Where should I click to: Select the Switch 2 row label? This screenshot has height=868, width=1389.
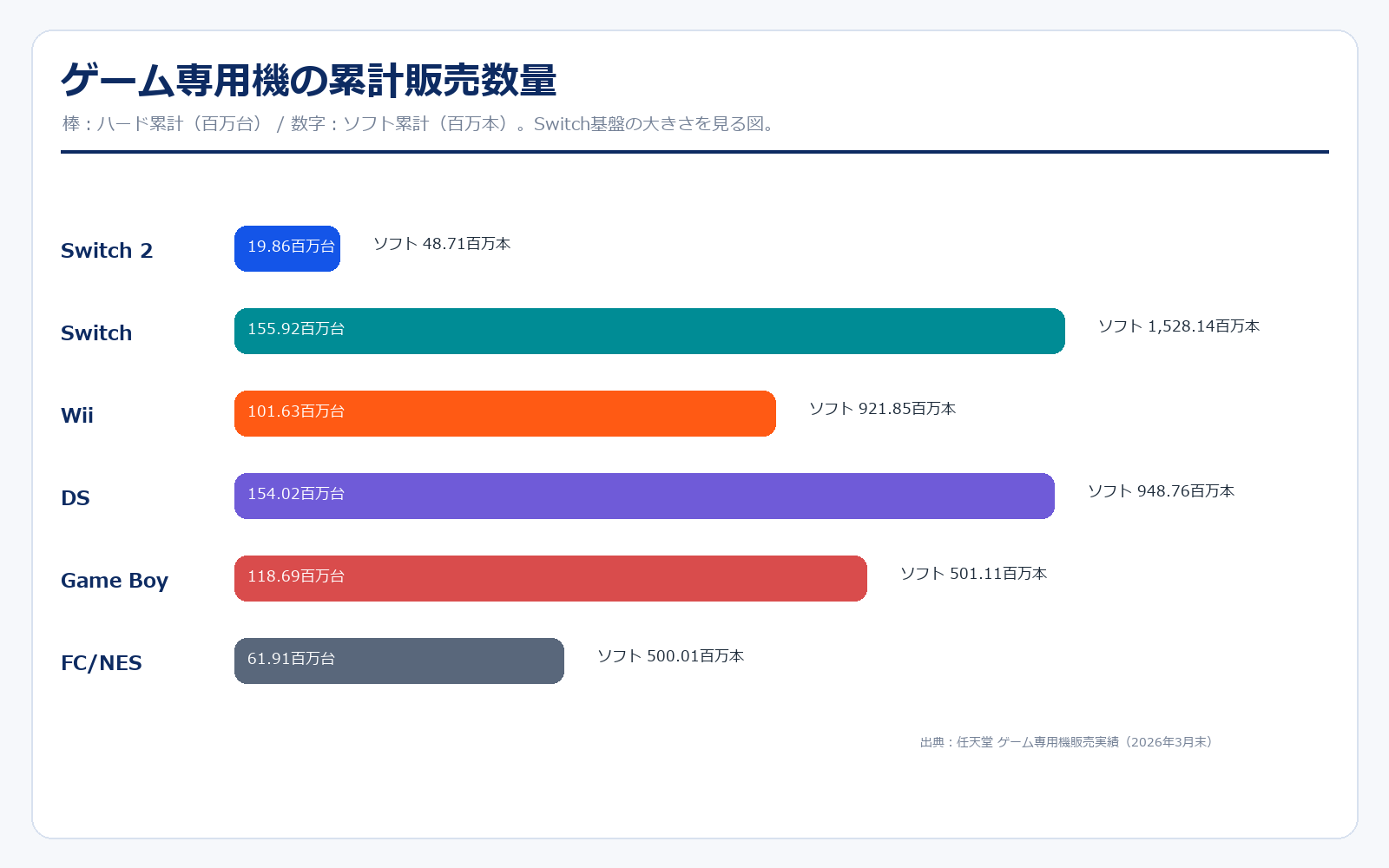coord(107,250)
